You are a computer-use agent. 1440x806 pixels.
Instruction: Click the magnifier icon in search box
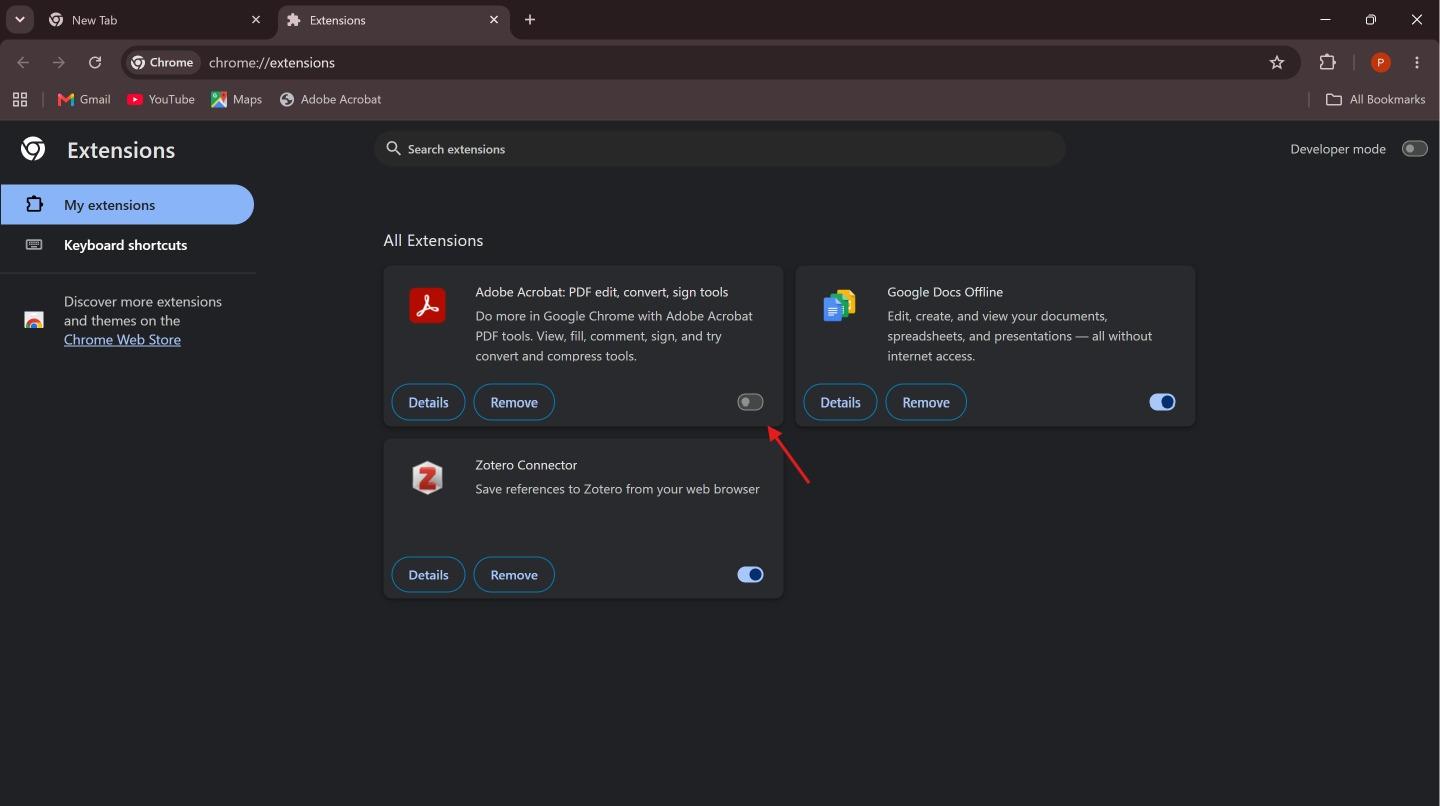click(393, 148)
